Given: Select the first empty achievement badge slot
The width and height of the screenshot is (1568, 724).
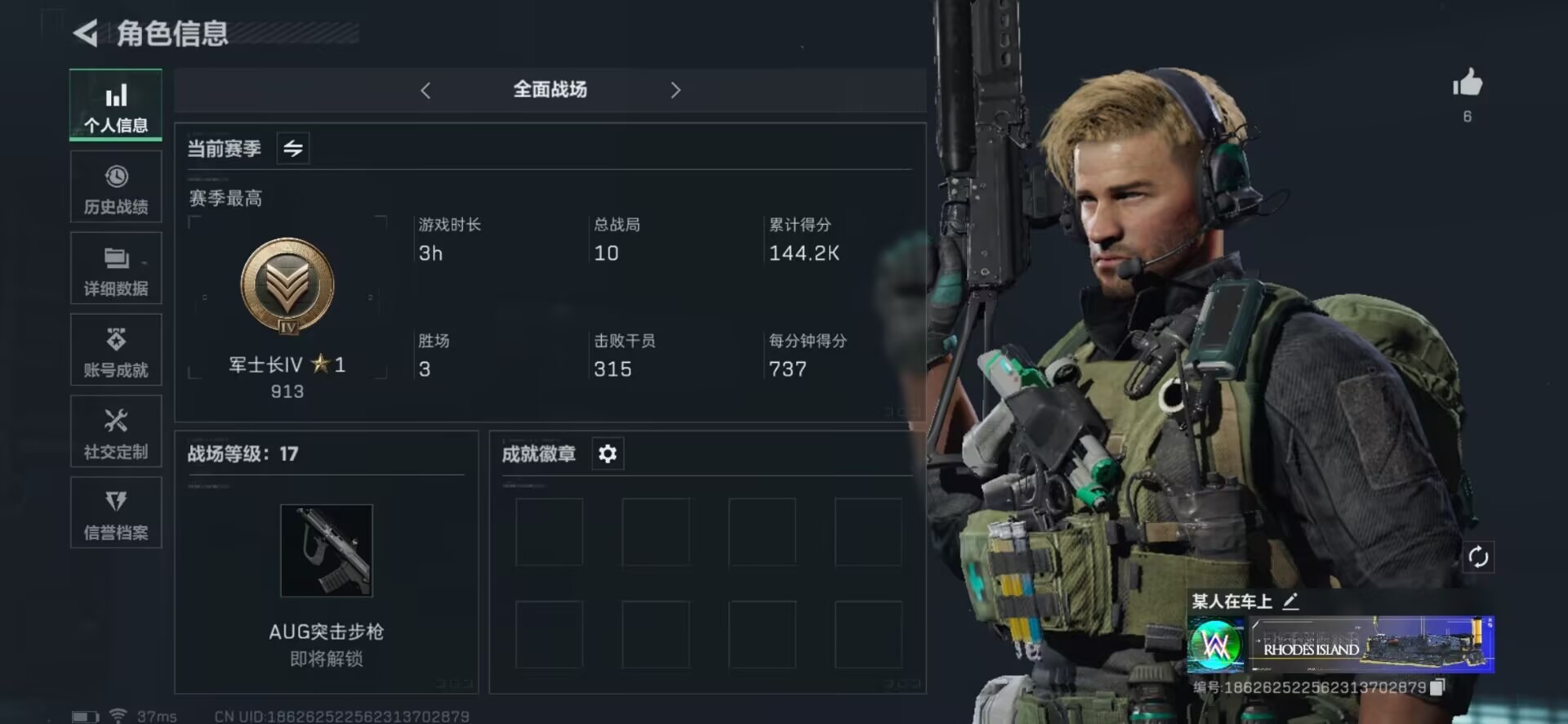Looking at the screenshot, I should coord(549,532).
